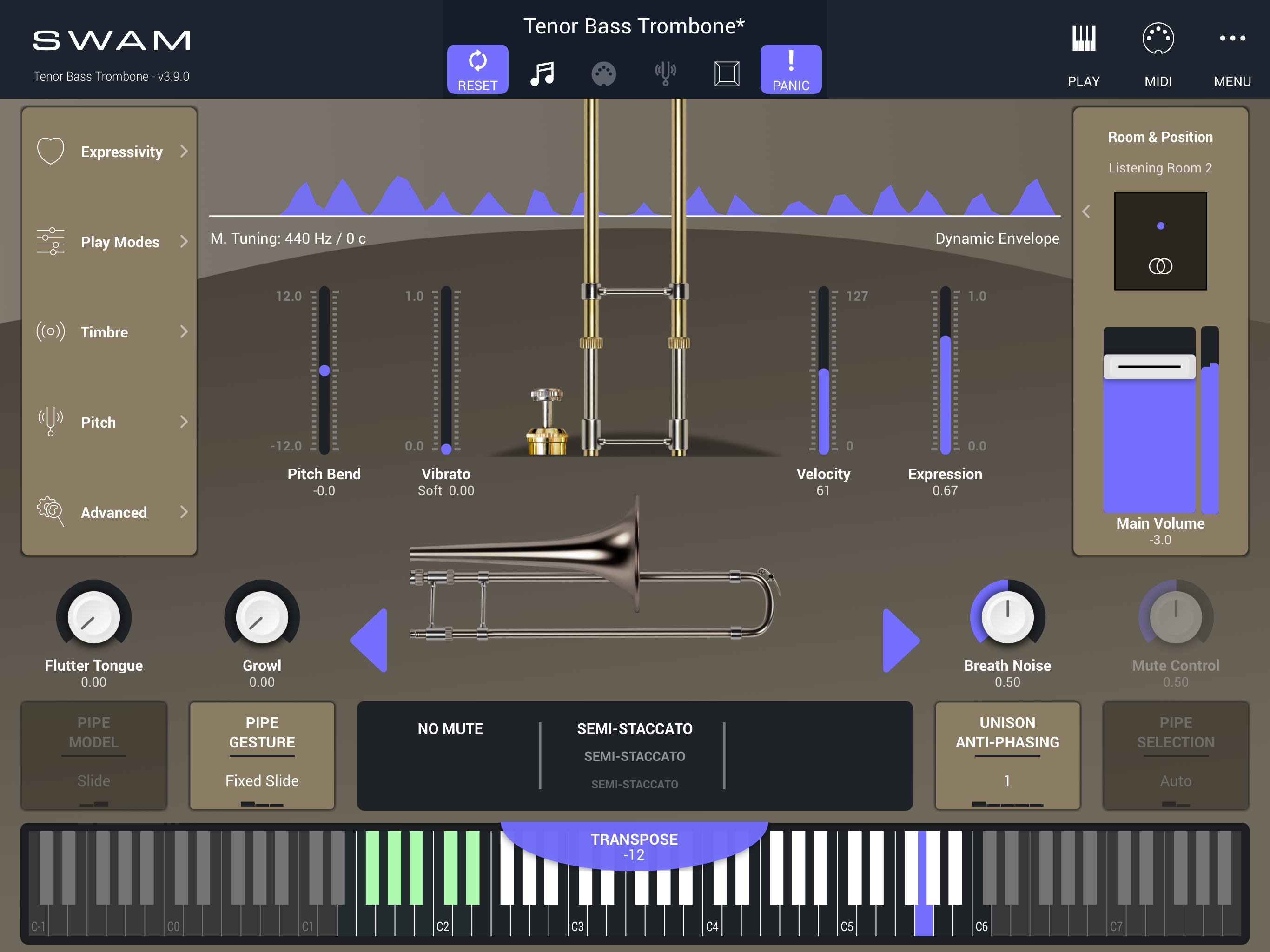Go to previous instrument with left arrow
Screen dimensions: 1270x952
[369, 640]
